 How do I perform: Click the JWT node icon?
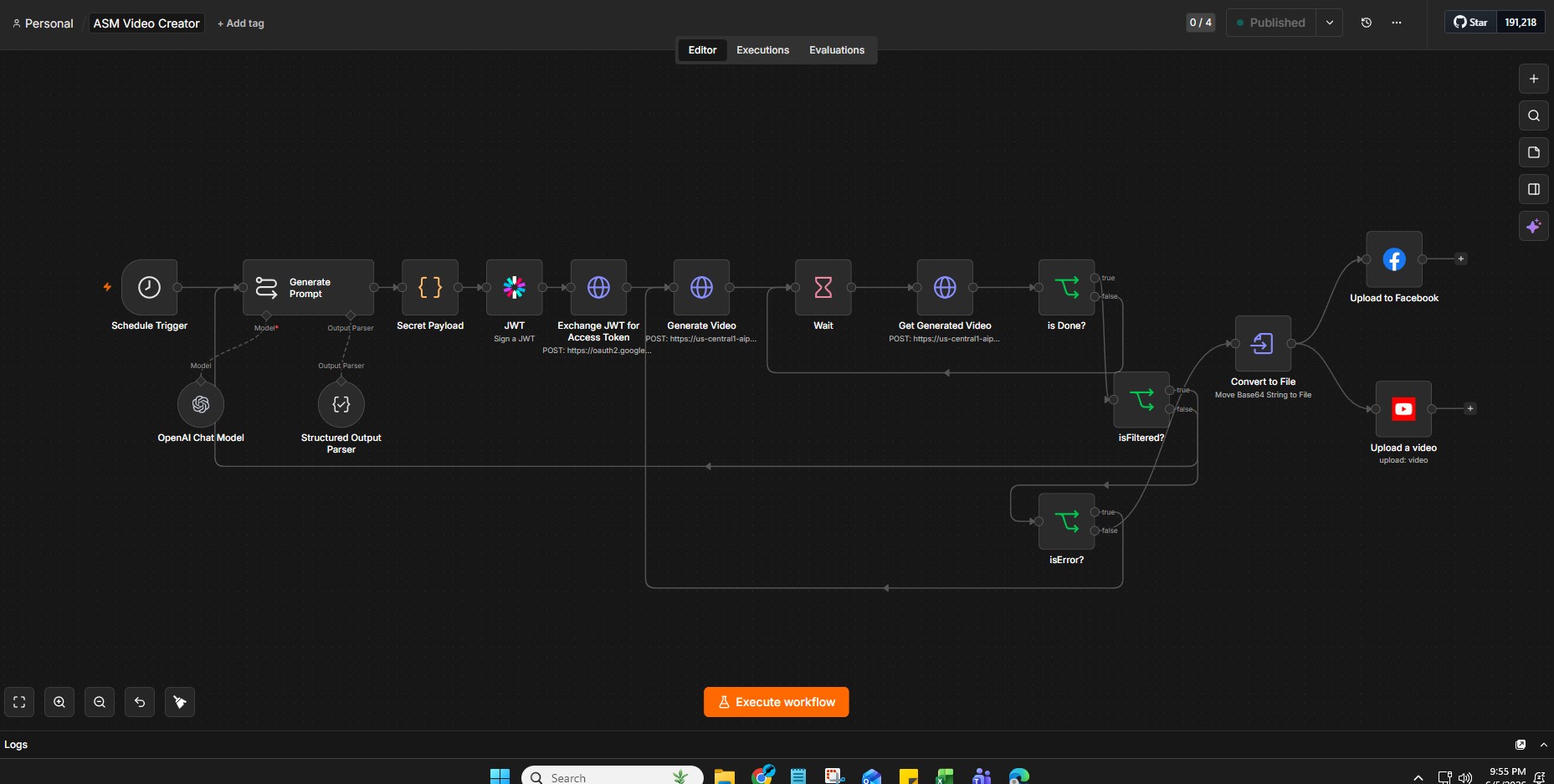coord(515,287)
